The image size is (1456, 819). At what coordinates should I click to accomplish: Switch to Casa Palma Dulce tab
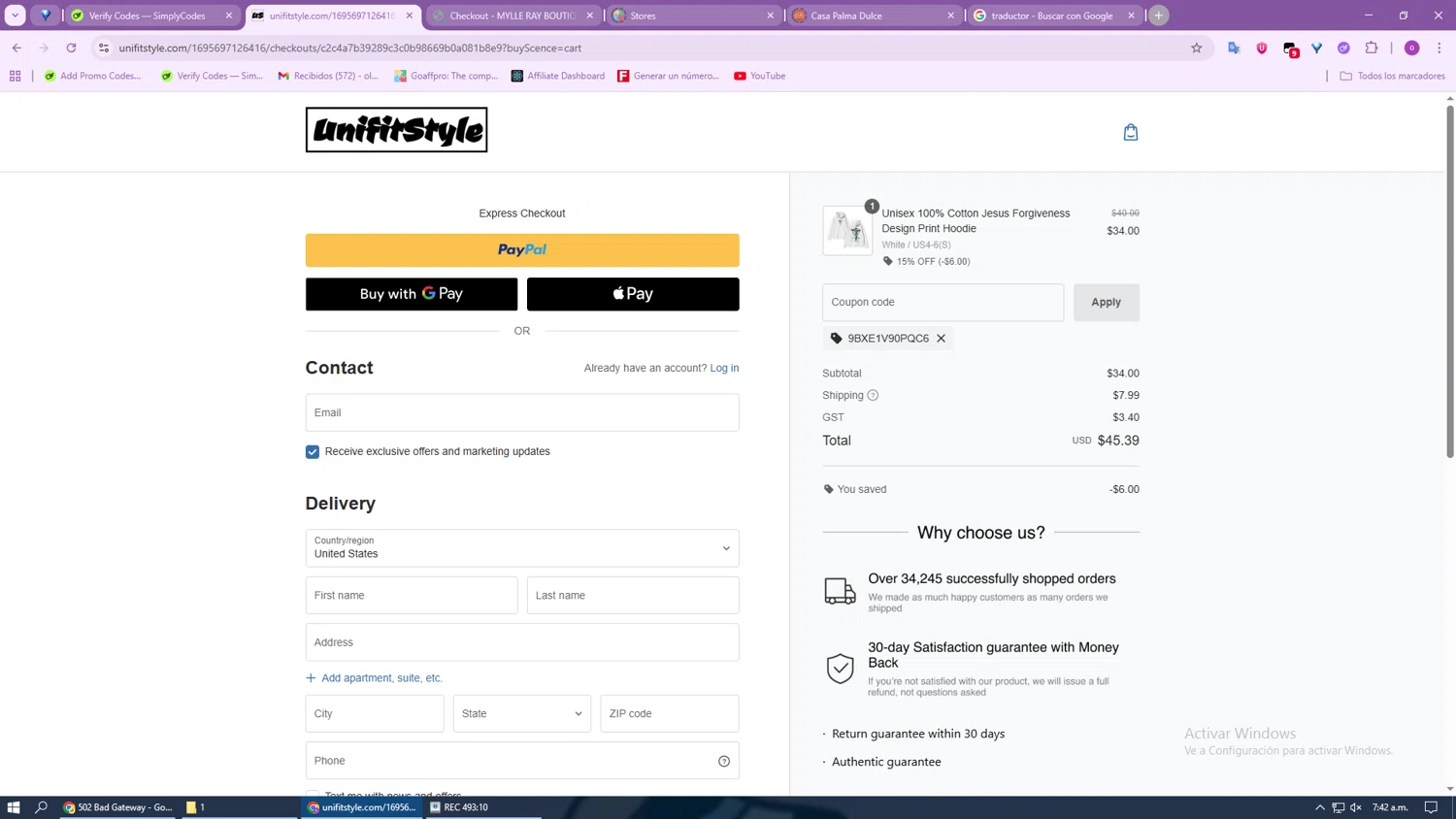[872, 16]
